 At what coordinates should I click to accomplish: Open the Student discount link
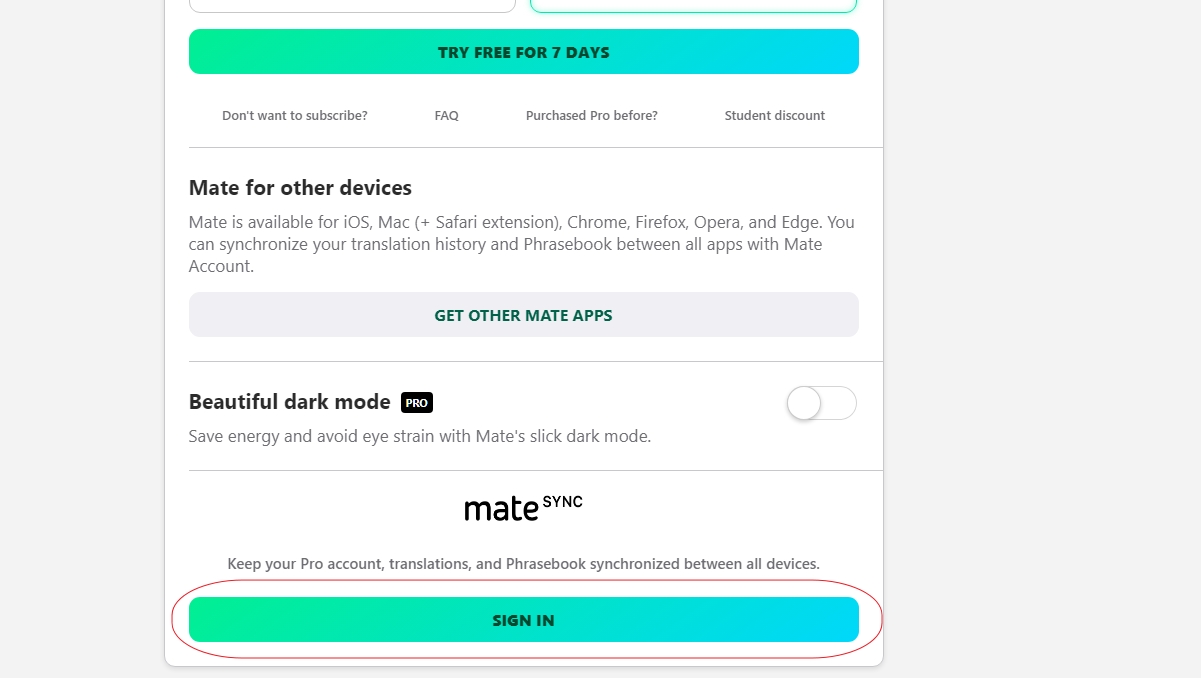click(774, 116)
